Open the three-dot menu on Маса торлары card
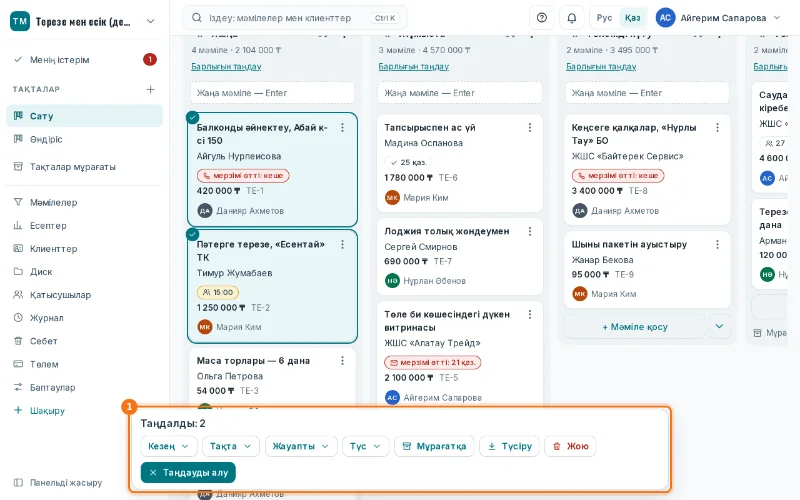 342,361
